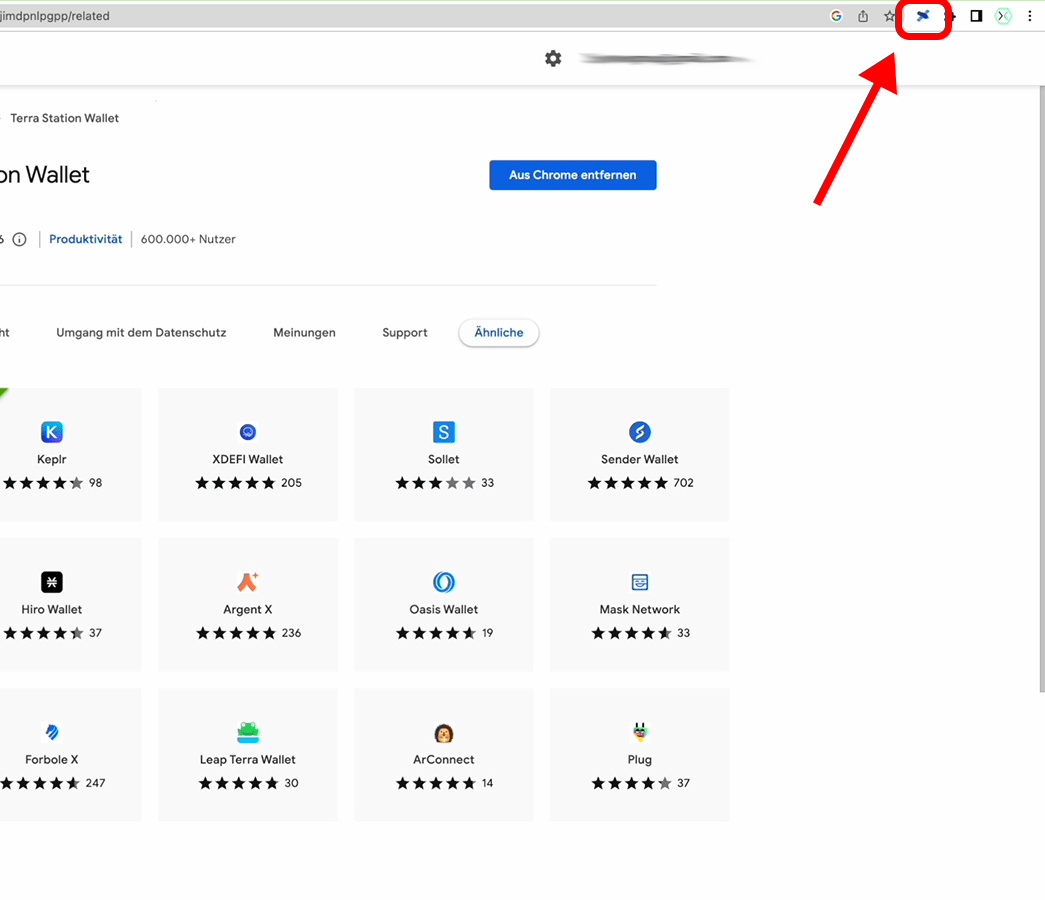This screenshot has width=1045, height=900.
Task: Click the Argent X title
Action: pos(248,609)
